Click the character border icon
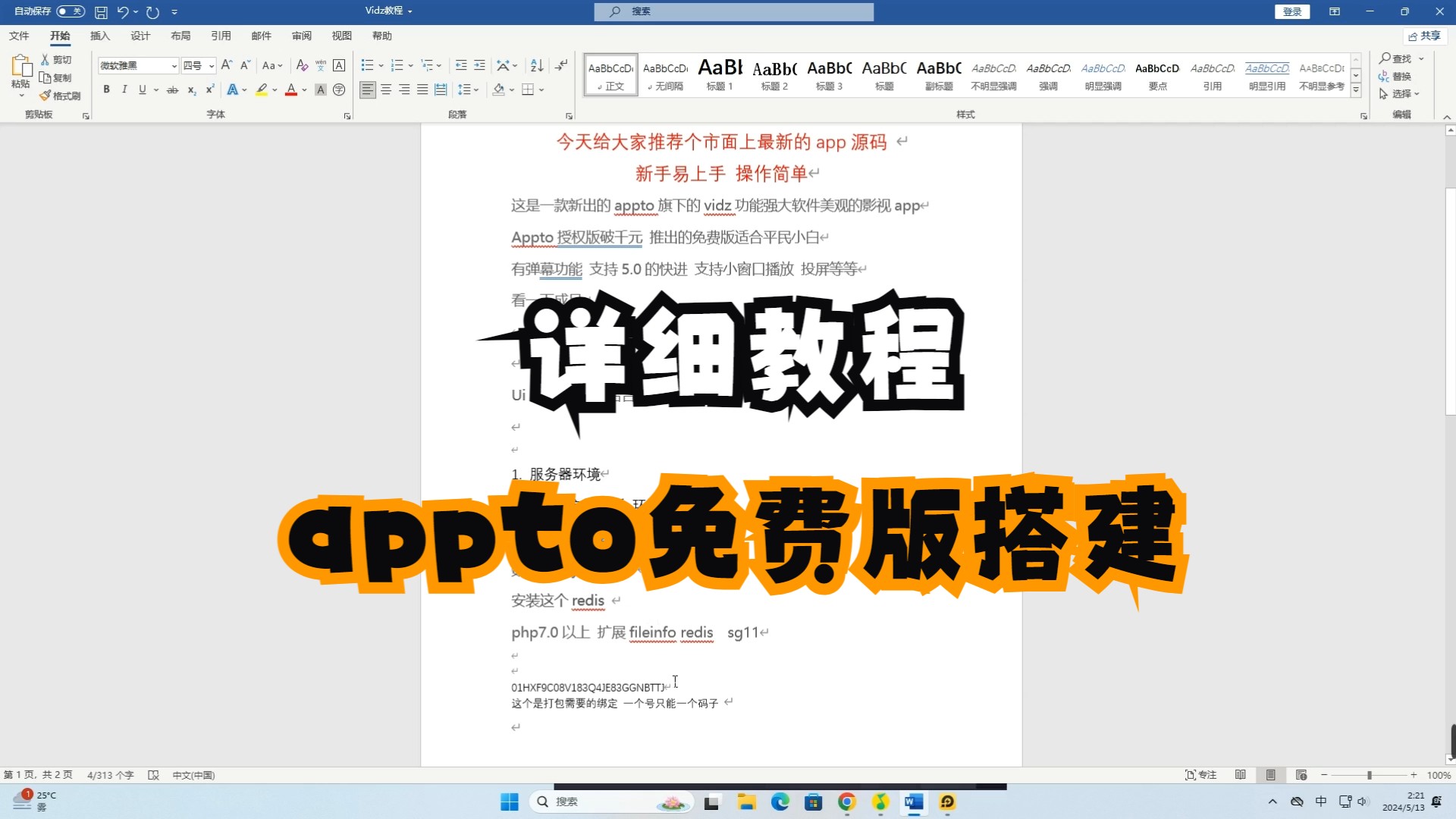Screen dimensions: 1456x819 (x=339, y=65)
